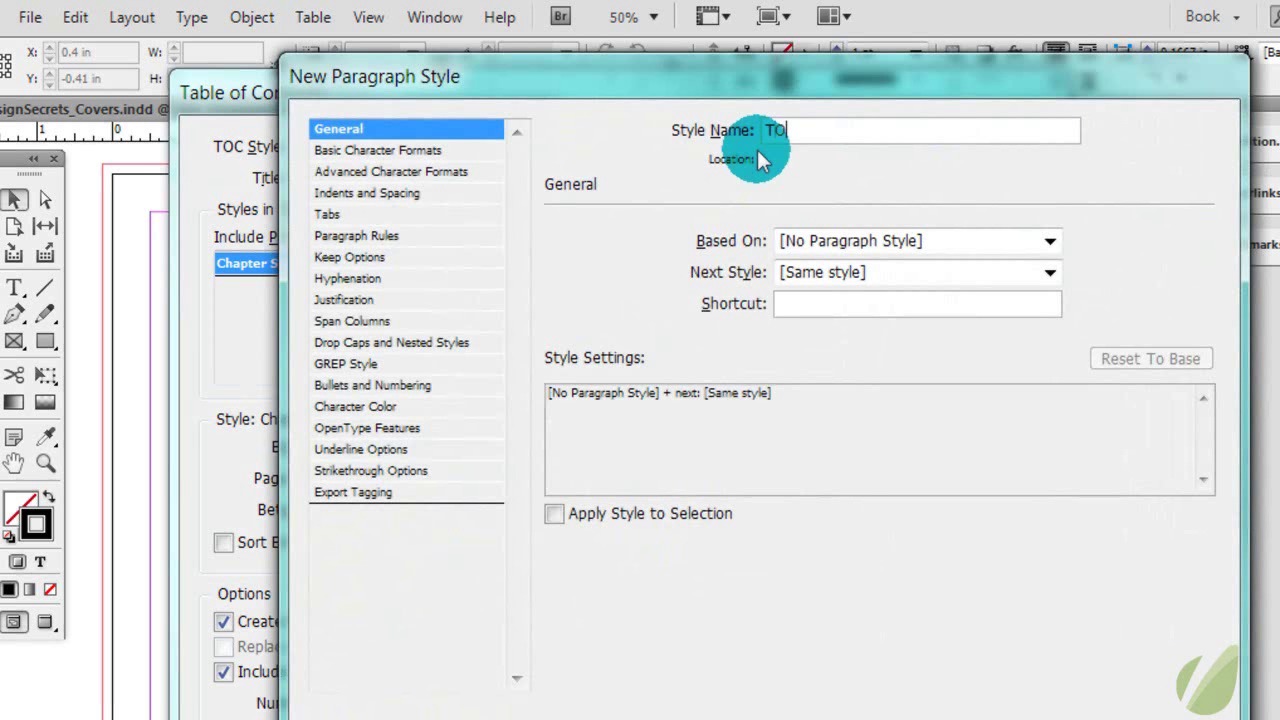The width and height of the screenshot is (1280, 720).
Task: Select the Page tool
Action: click(14, 227)
